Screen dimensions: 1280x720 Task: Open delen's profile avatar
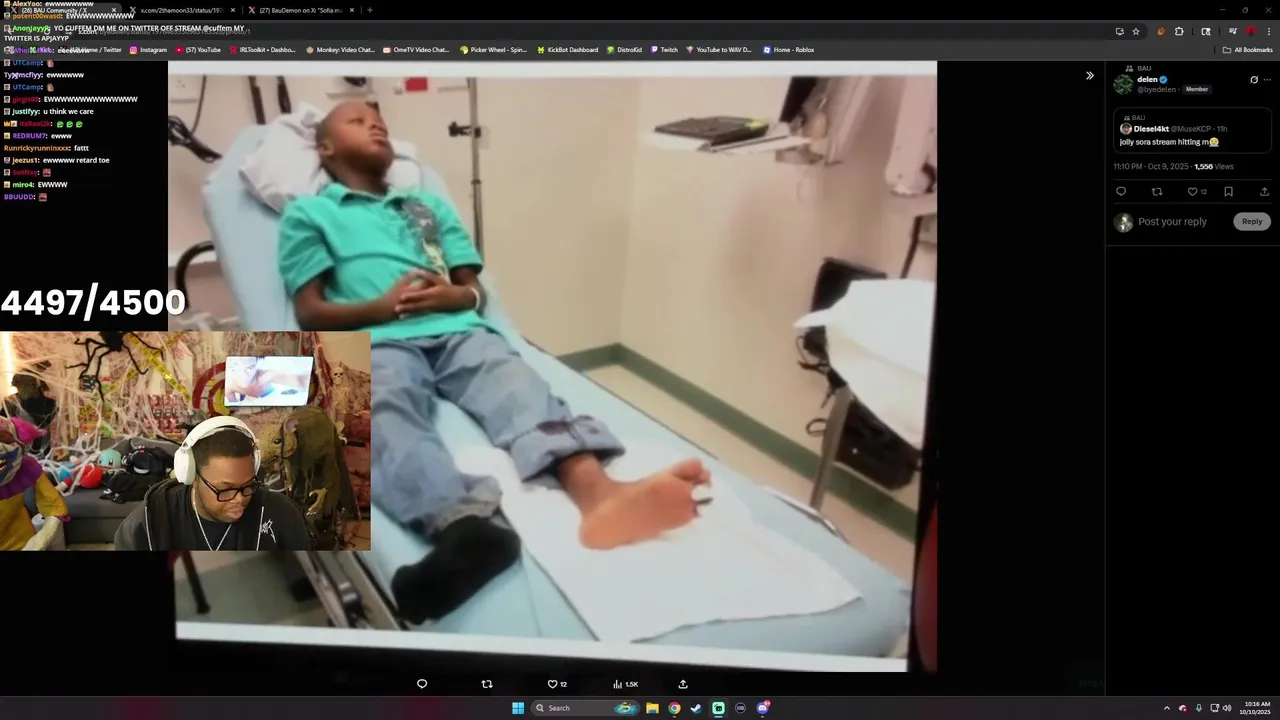tap(1123, 84)
